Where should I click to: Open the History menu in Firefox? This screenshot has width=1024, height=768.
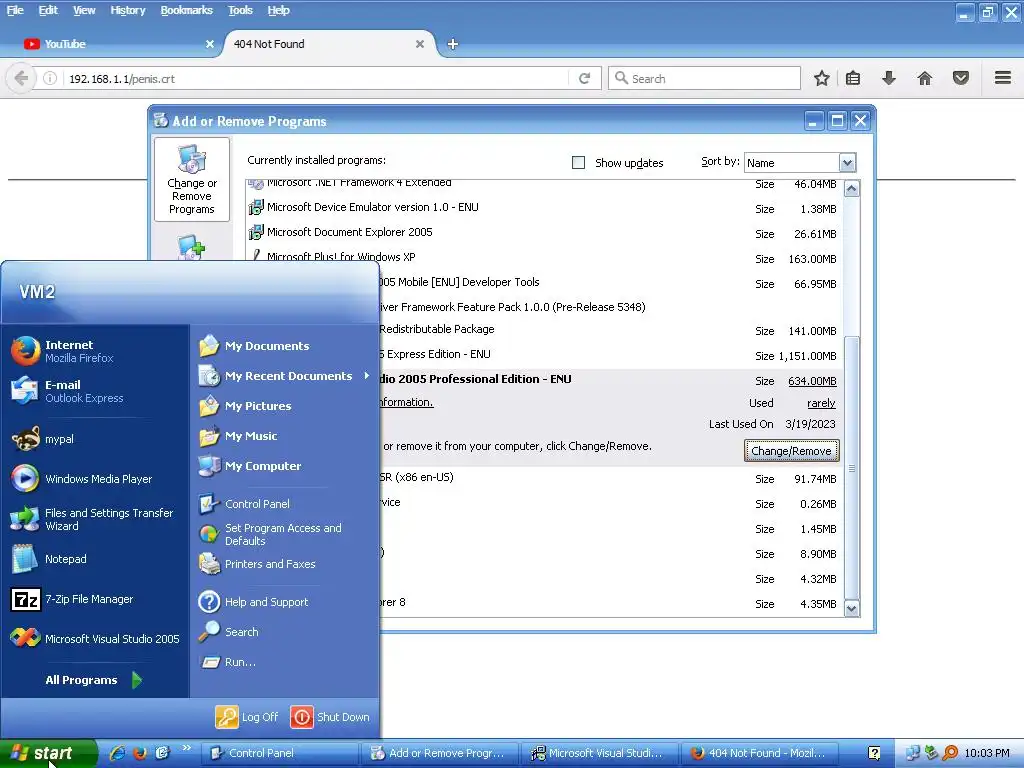click(x=127, y=10)
